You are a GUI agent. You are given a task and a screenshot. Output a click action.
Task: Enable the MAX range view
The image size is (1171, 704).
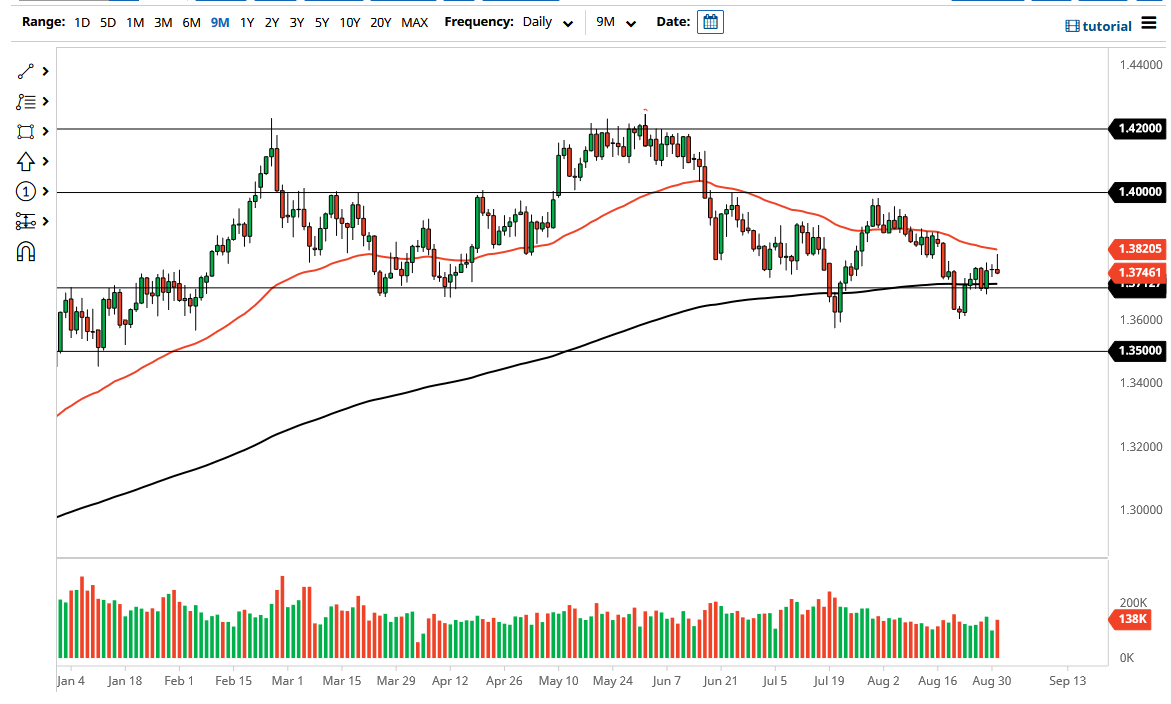point(415,21)
